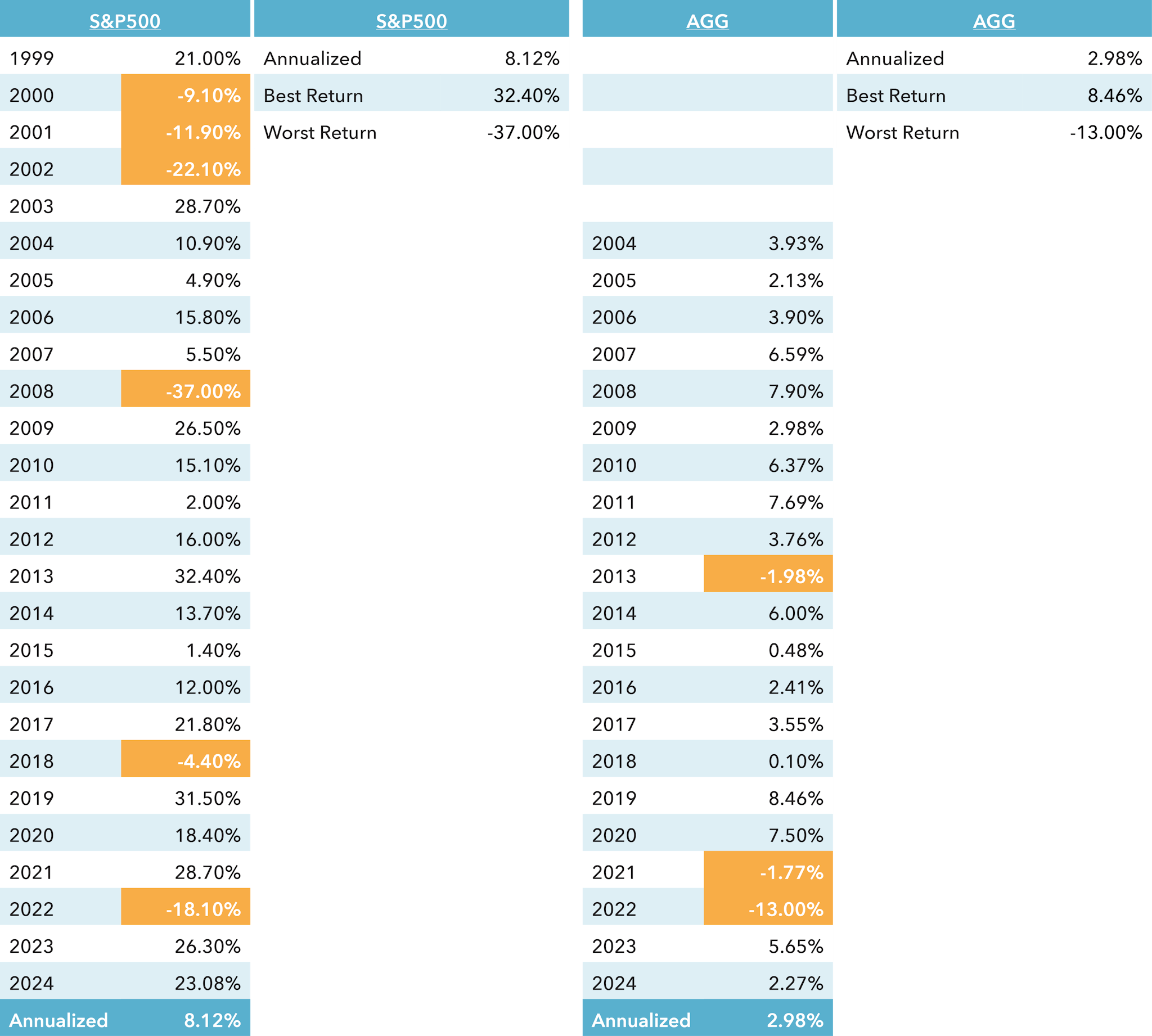
Task: Select S&P500 2015 return 1.40%
Action: point(213,651)
